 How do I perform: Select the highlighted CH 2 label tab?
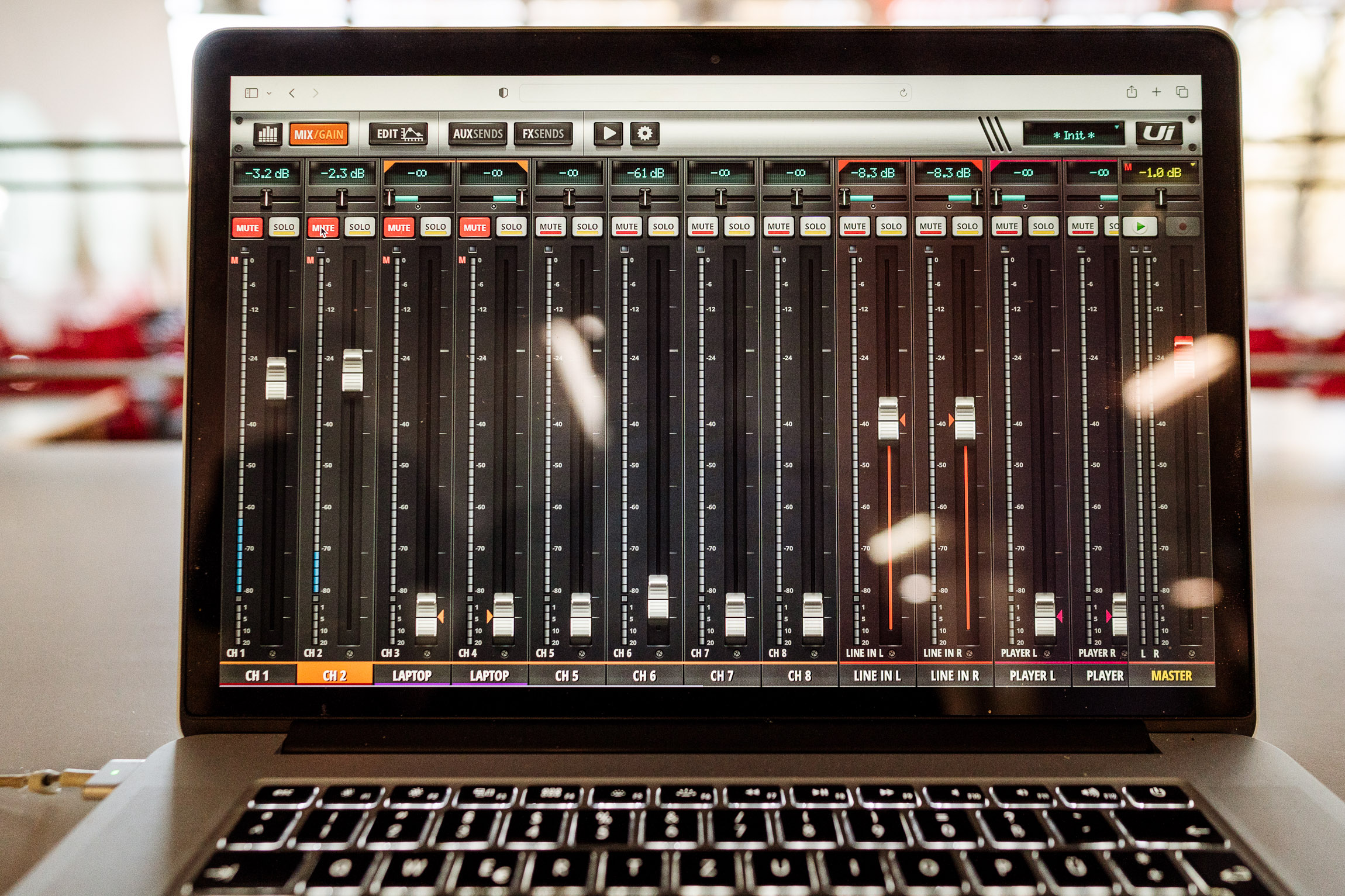(x=335, y=676)
